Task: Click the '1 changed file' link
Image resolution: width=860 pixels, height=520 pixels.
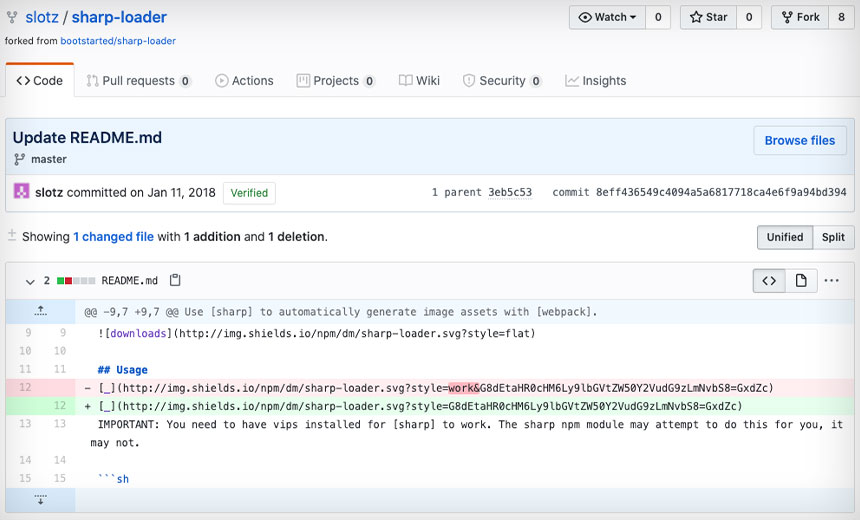Action: 114,236
